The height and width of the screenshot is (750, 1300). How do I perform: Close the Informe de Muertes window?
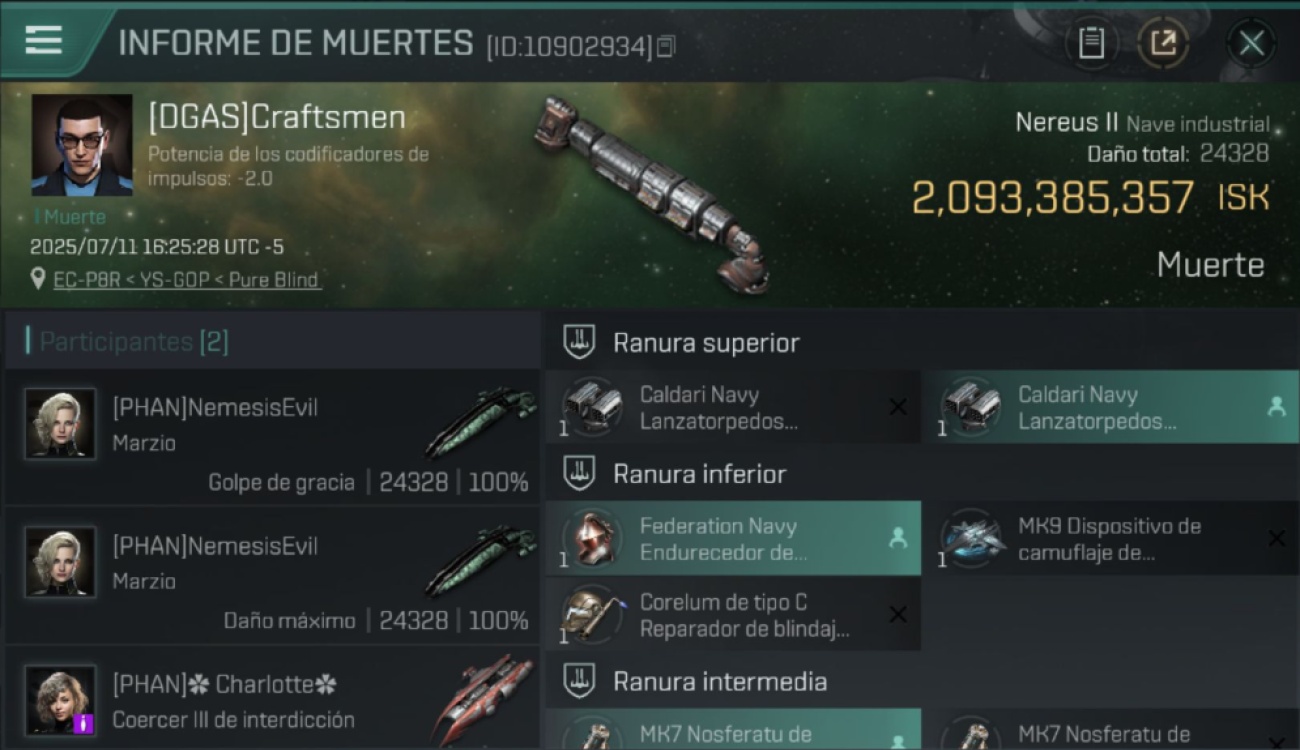tap(1251, 43)
